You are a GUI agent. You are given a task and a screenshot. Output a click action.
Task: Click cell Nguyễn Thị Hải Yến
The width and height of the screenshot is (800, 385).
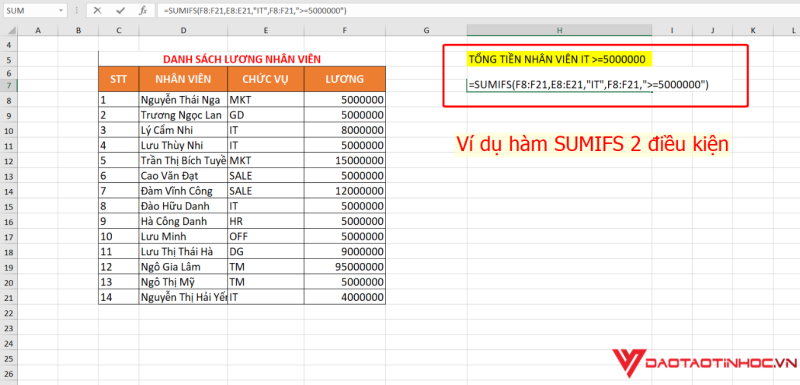coord(183,297)
